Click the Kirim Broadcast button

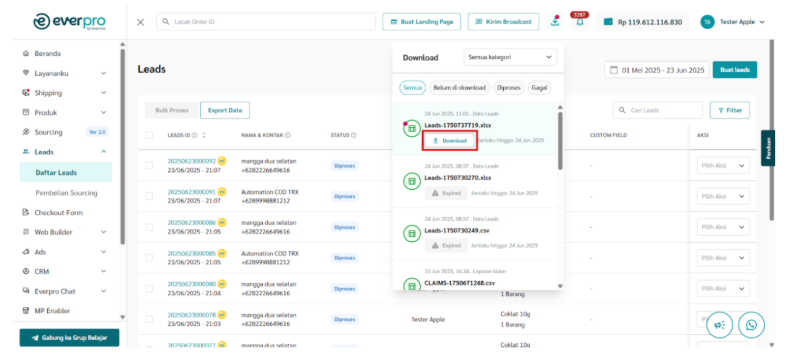click(504, 22)
